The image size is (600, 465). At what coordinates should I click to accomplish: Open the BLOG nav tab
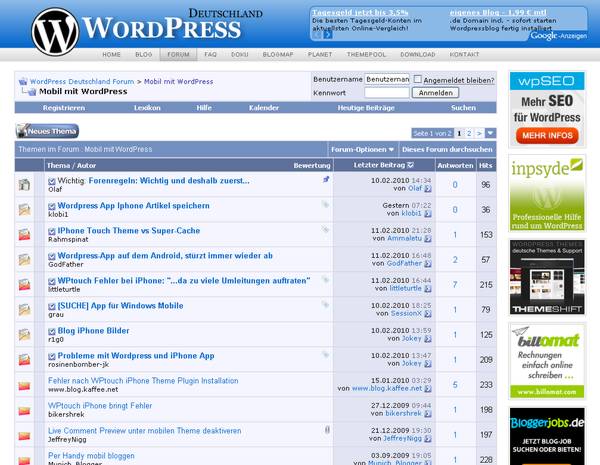pos(144,54)
